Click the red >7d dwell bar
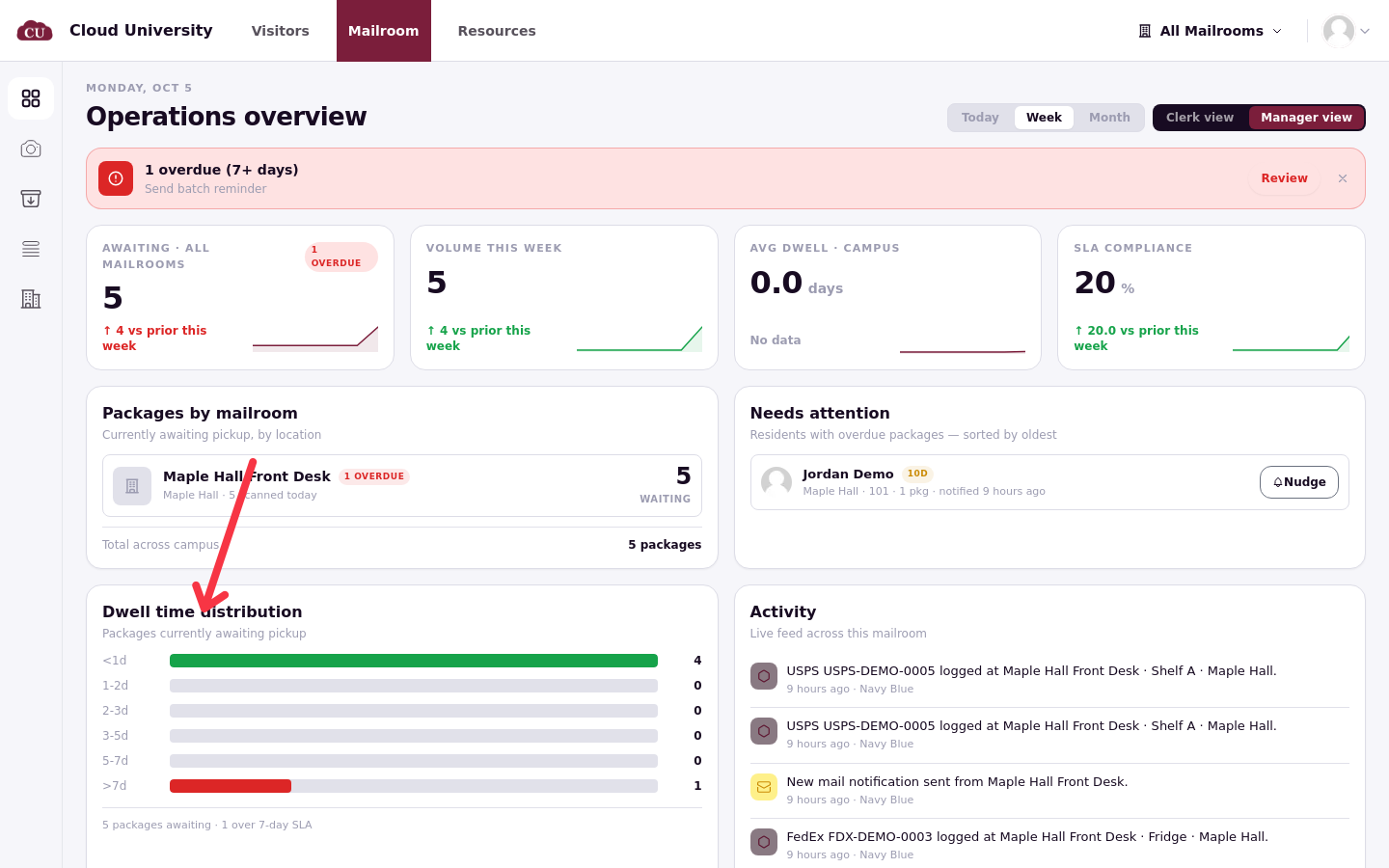1389x868 pixels. tap(231, 786)
